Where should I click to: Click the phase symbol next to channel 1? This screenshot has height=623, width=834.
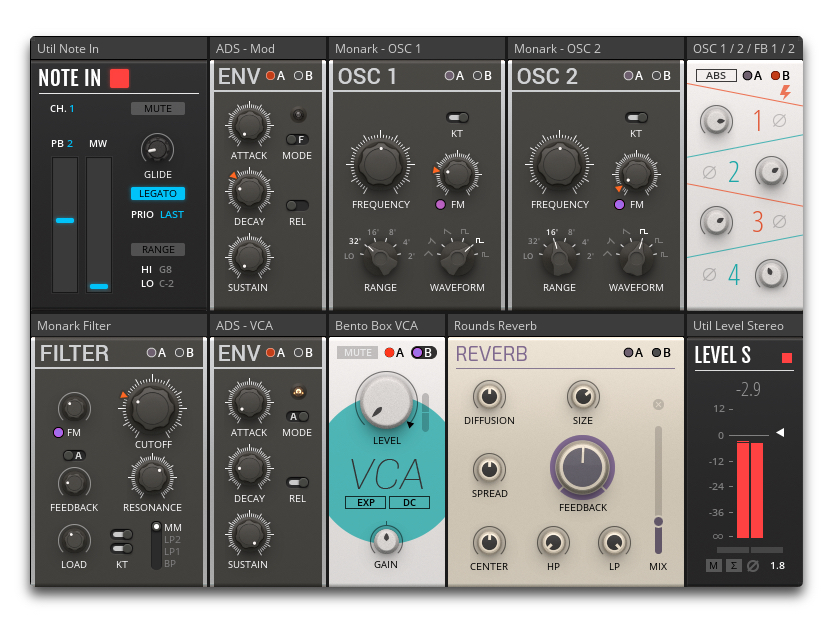coord(779,118)
